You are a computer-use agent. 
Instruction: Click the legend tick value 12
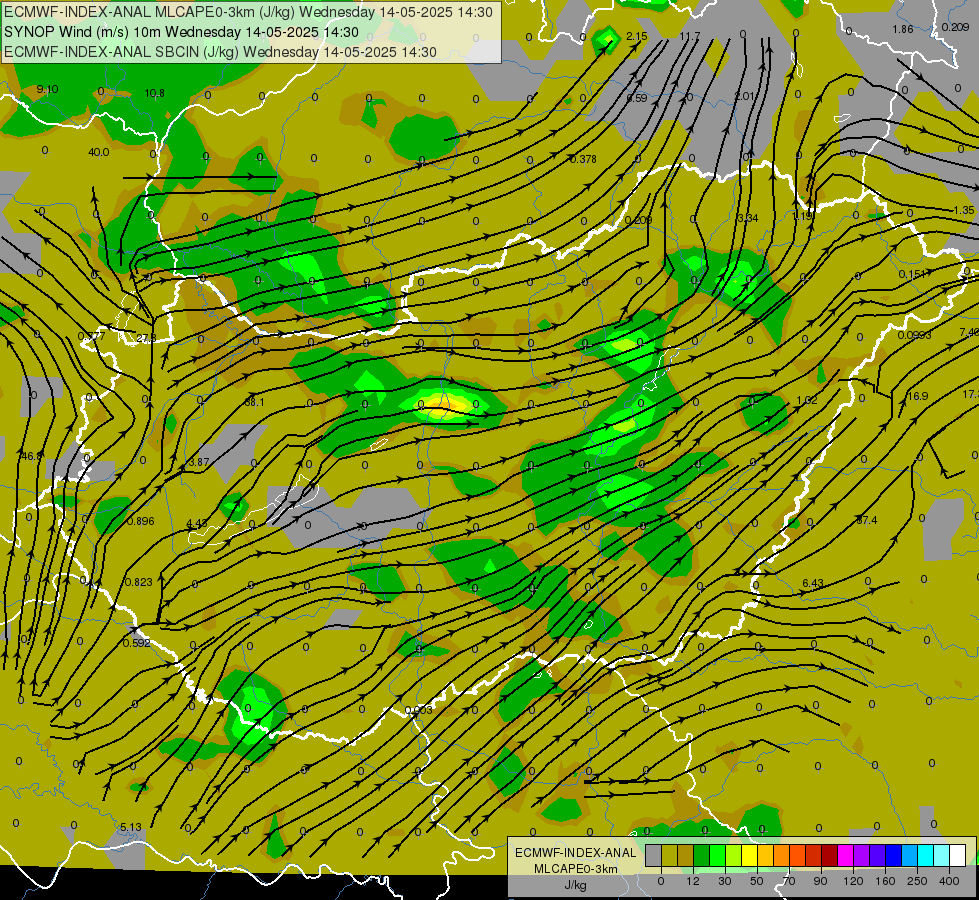[693, 881]
